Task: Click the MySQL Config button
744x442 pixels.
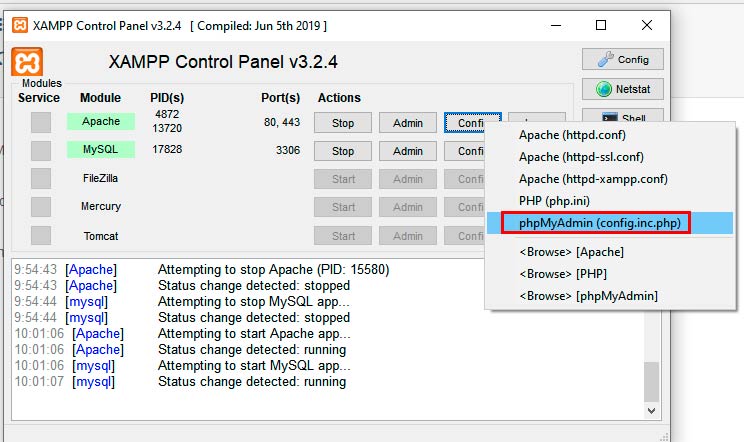Action: coord(465,151)
